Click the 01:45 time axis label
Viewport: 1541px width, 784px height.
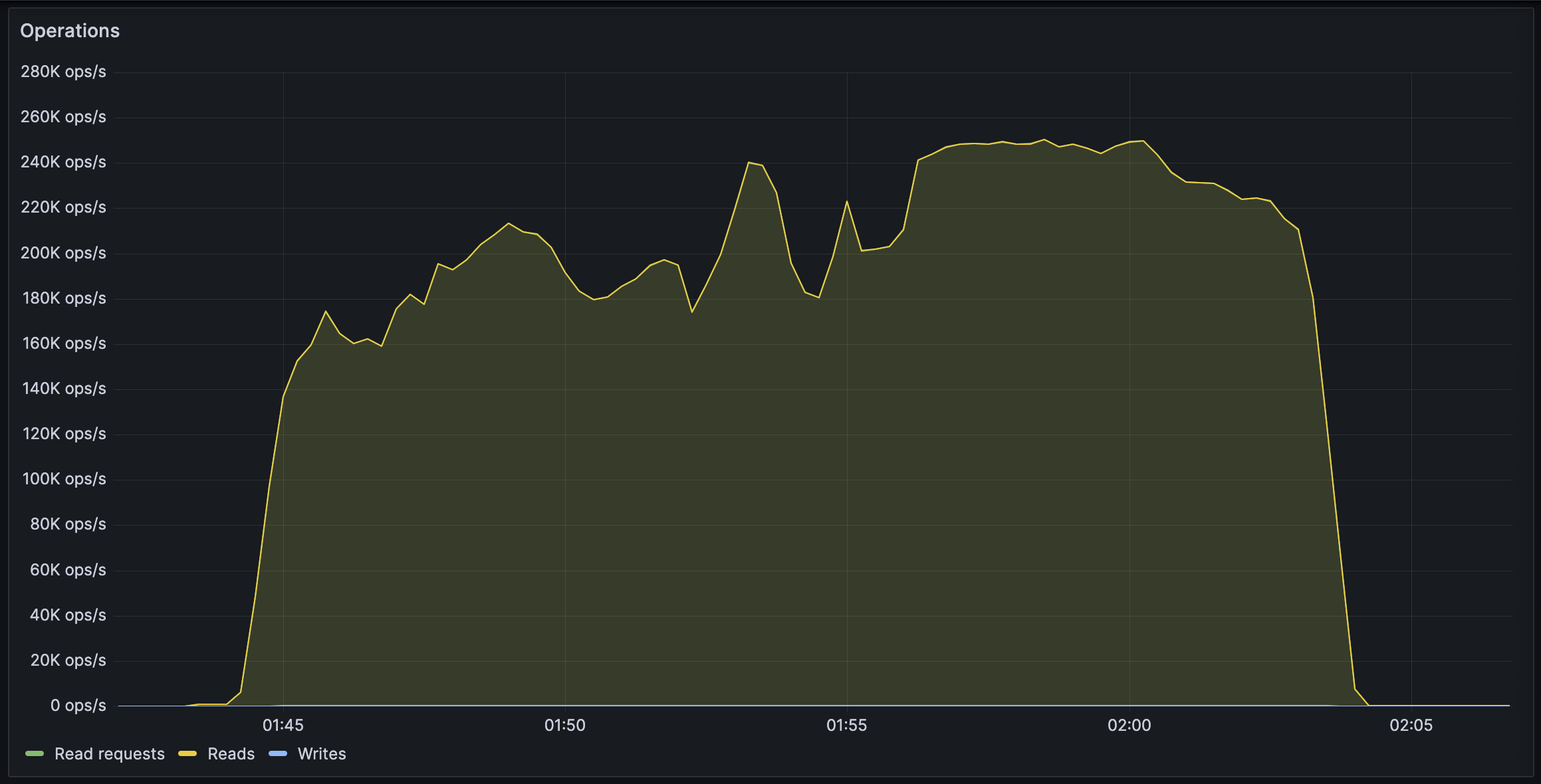(283, 725)
